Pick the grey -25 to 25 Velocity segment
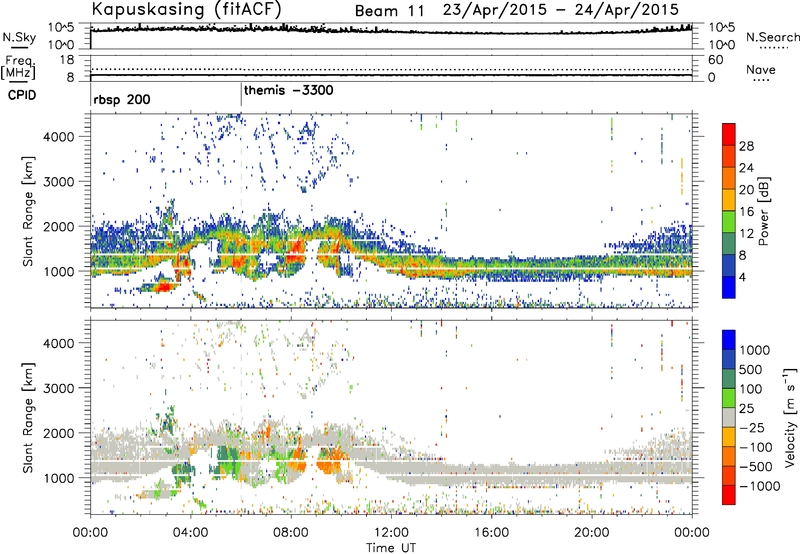This screenshot has height=554, width=800. [x=729, y=418]
